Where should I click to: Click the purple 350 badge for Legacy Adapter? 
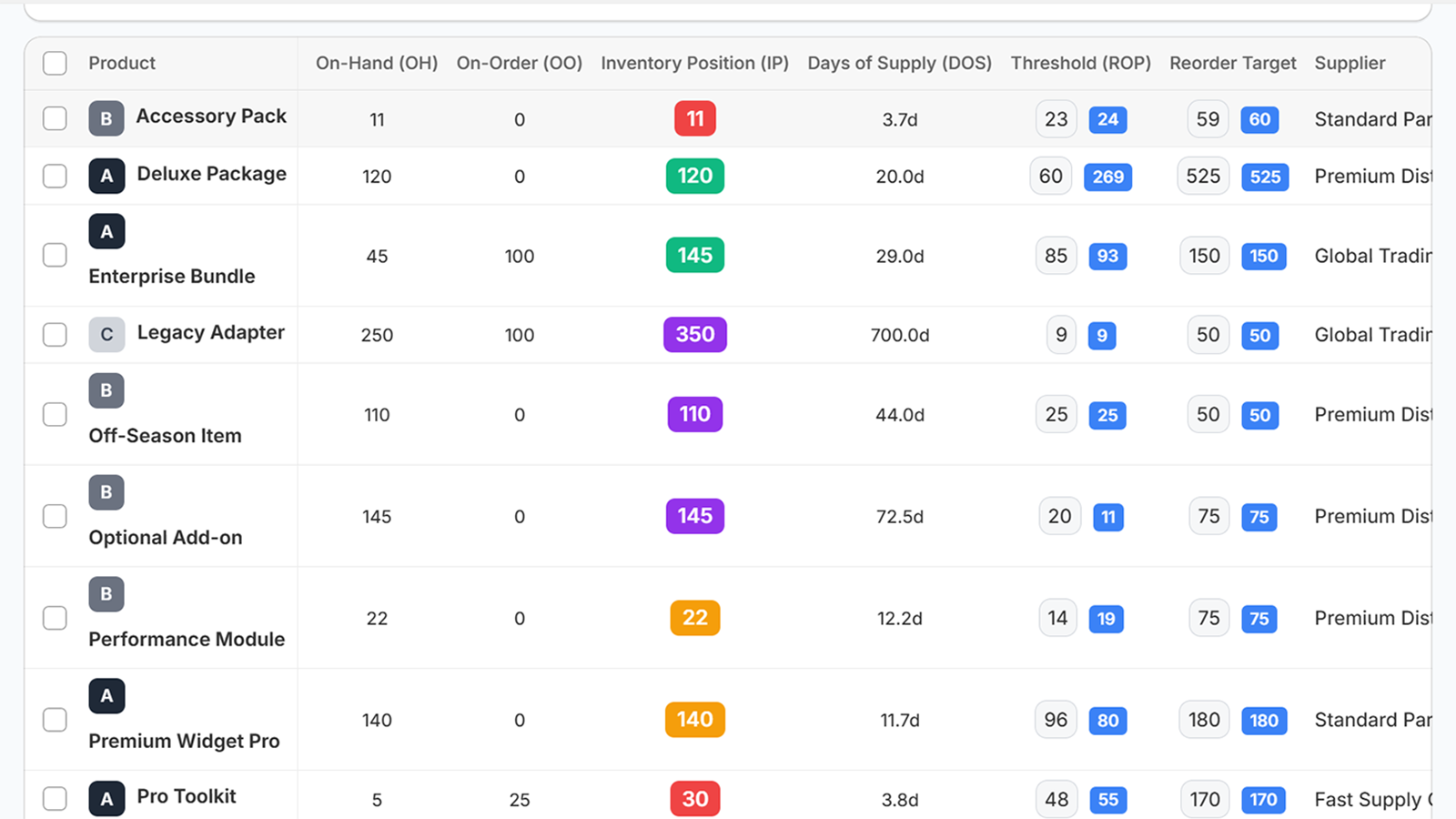(x=694, y=334)
